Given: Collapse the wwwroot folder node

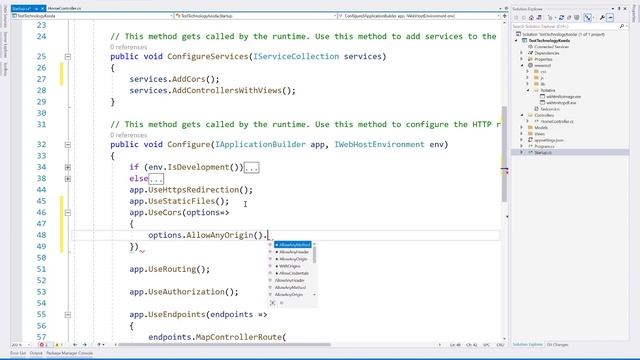Looking at the screenshot, I should pyautogui.click(x=522, y=65).
